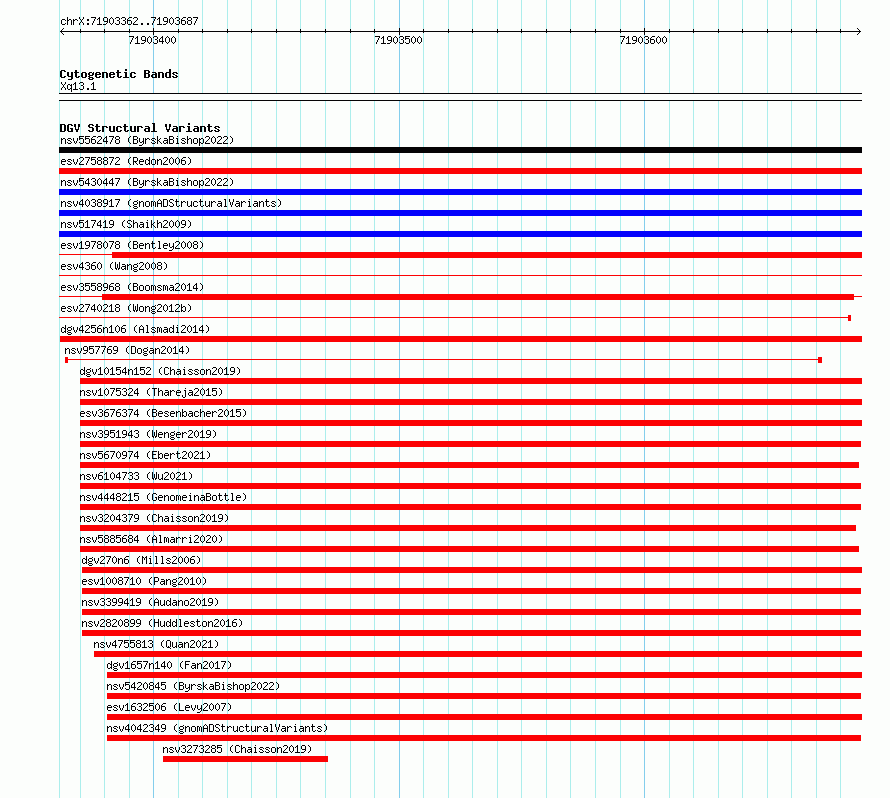
Task: Click the short red bar of nsv3273285
Action: (245, 759)
